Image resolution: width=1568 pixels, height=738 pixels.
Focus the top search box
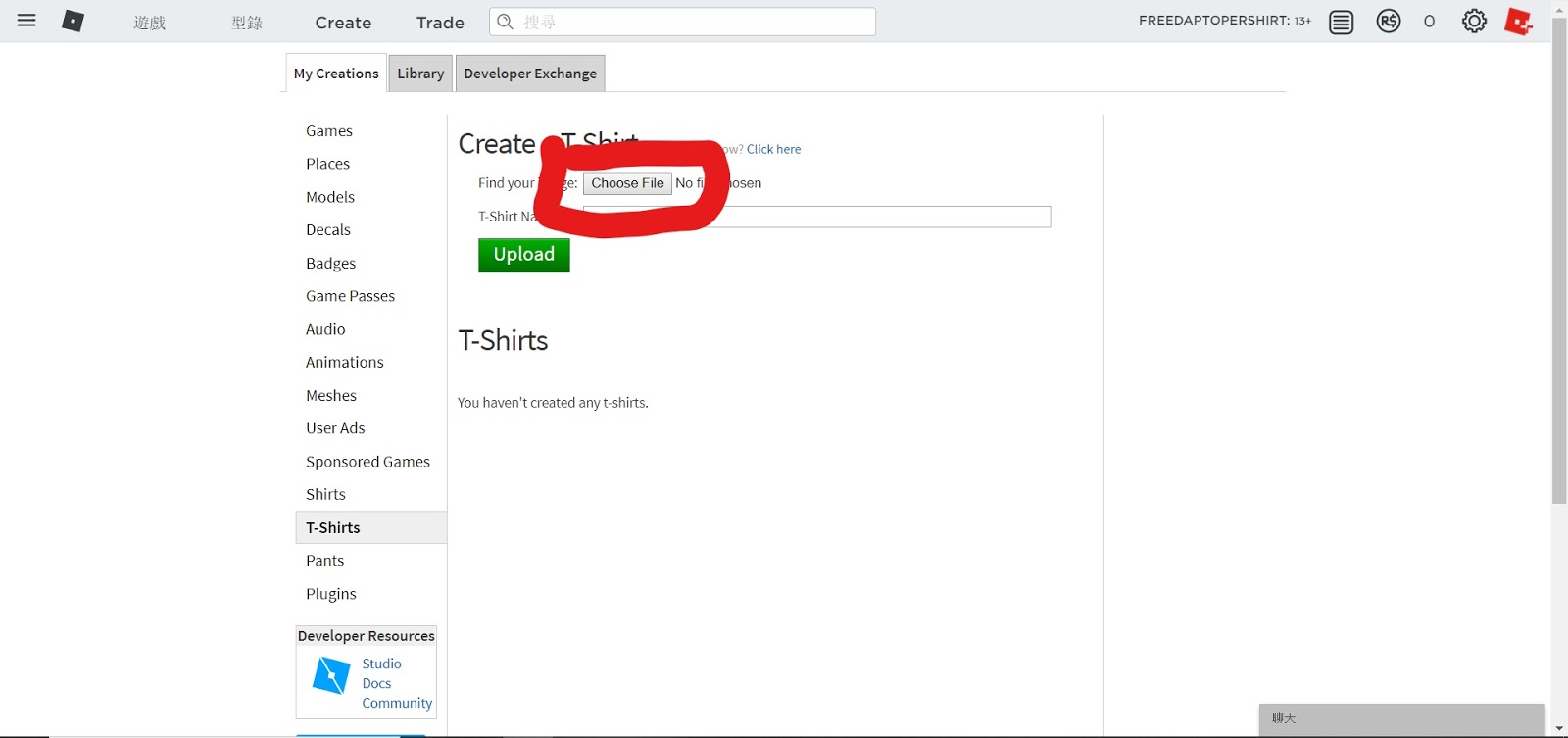pos(682,22)
